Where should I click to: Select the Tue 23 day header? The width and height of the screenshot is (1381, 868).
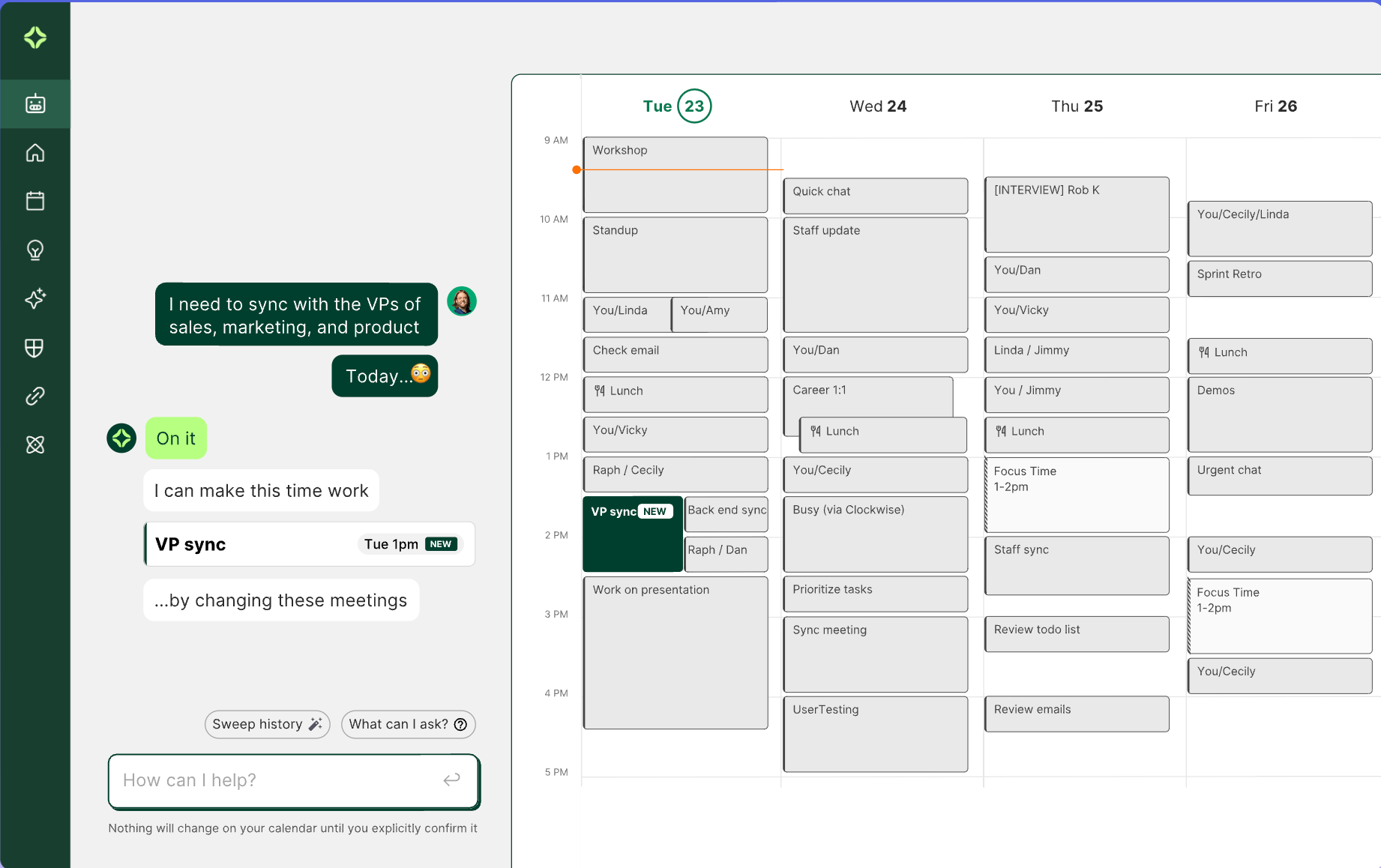coord(677,106)
